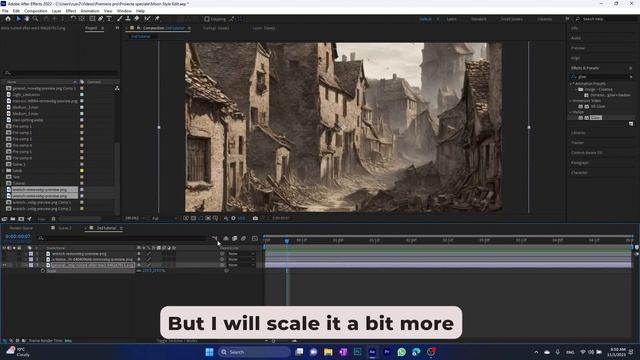Click the Motion Blur icon in timeline header

click(244, 238)
